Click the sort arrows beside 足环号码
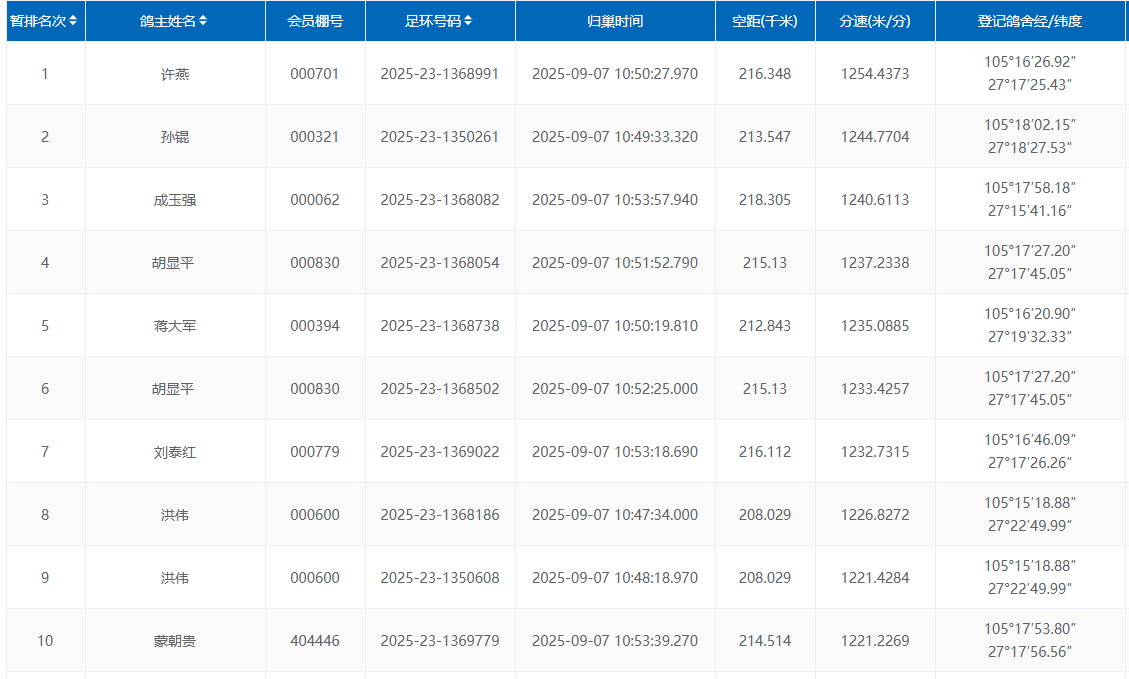This screenshot has width=1129, height=679. [468, 21]
